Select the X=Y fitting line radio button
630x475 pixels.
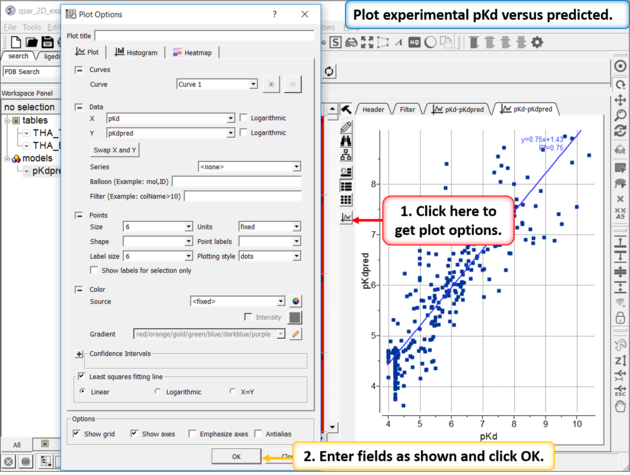pyautogui.click(x=233, y=392)
